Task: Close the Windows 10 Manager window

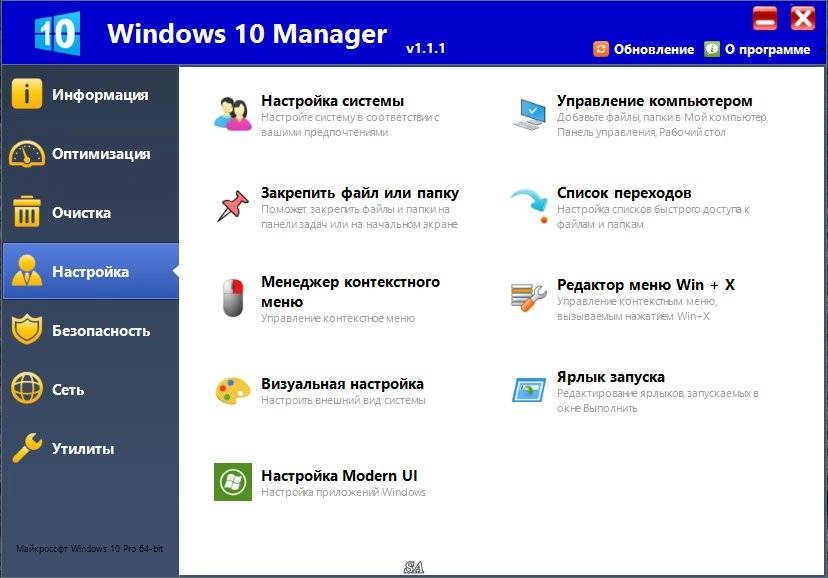Action: pos(803,18)
